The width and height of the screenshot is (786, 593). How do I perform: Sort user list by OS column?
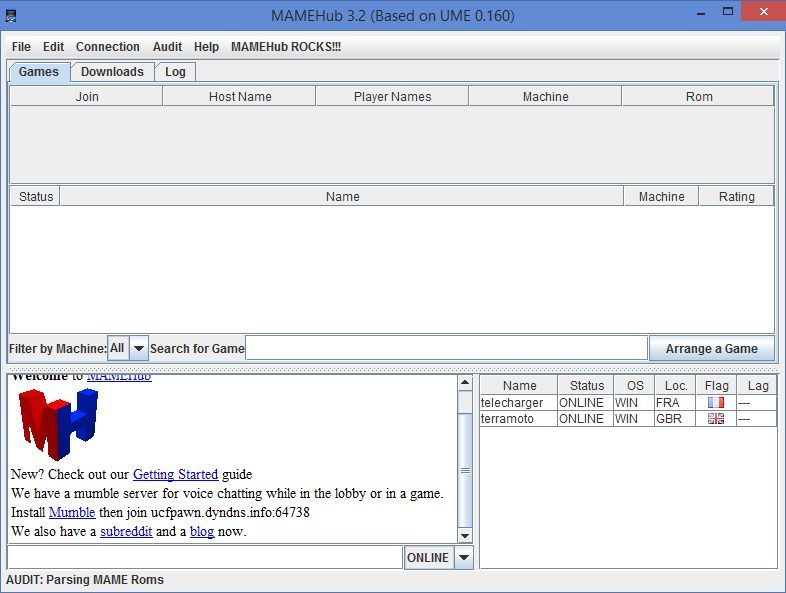tap(635, 385)
